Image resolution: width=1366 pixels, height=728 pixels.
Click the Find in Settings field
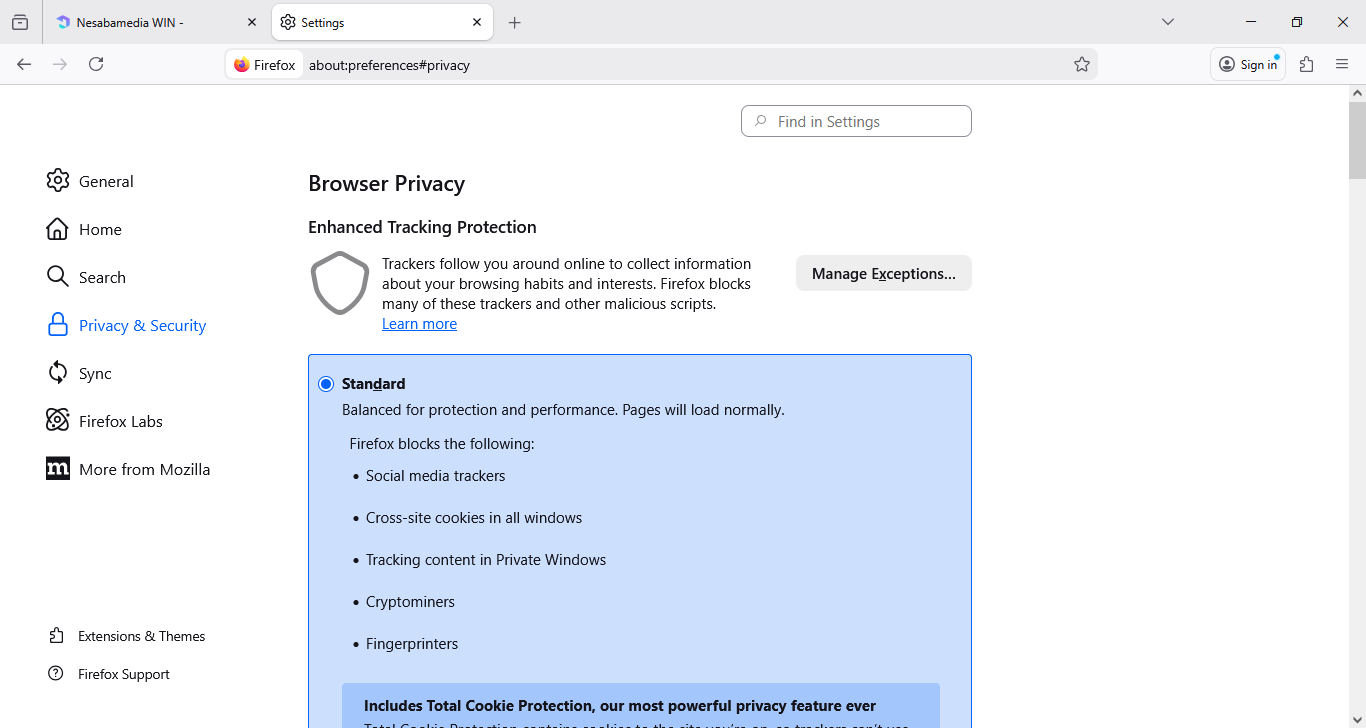(856, 121)
